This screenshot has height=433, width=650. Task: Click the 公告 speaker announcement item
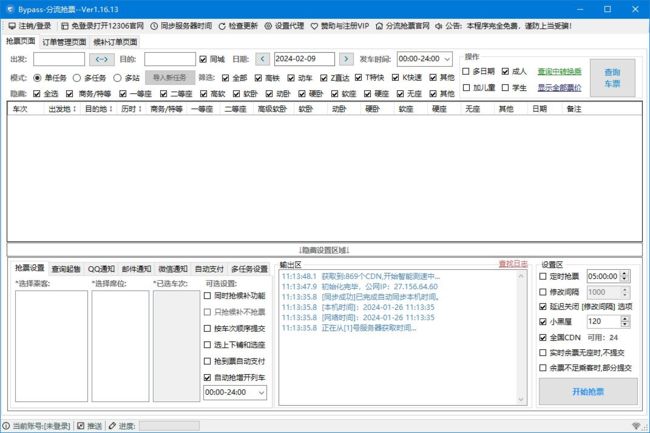tap(504, 26)
